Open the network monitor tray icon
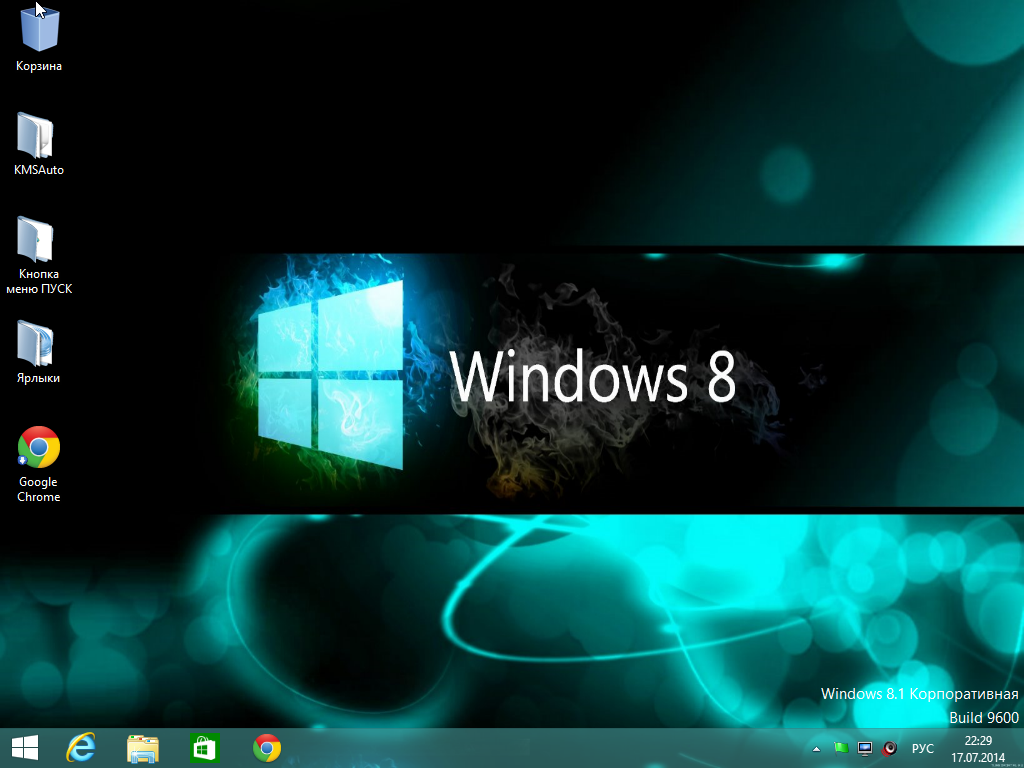Screen dimensions: 1024x768 point(865,748)
